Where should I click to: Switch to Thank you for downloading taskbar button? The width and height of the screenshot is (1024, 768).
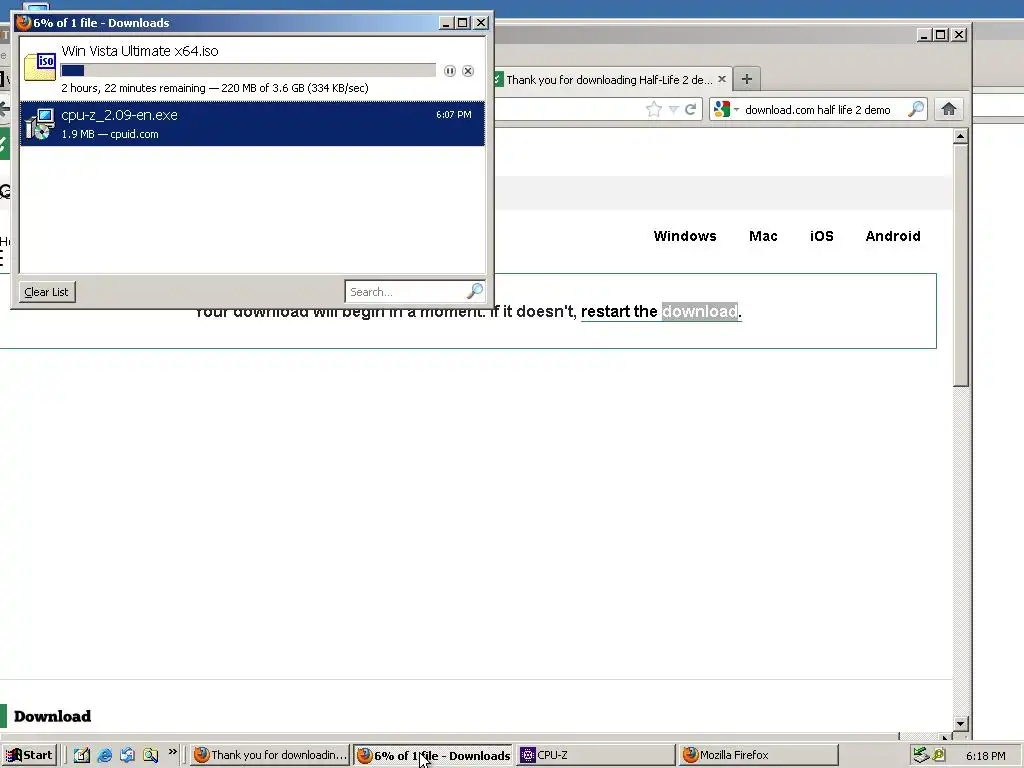(x=270, y=755)
